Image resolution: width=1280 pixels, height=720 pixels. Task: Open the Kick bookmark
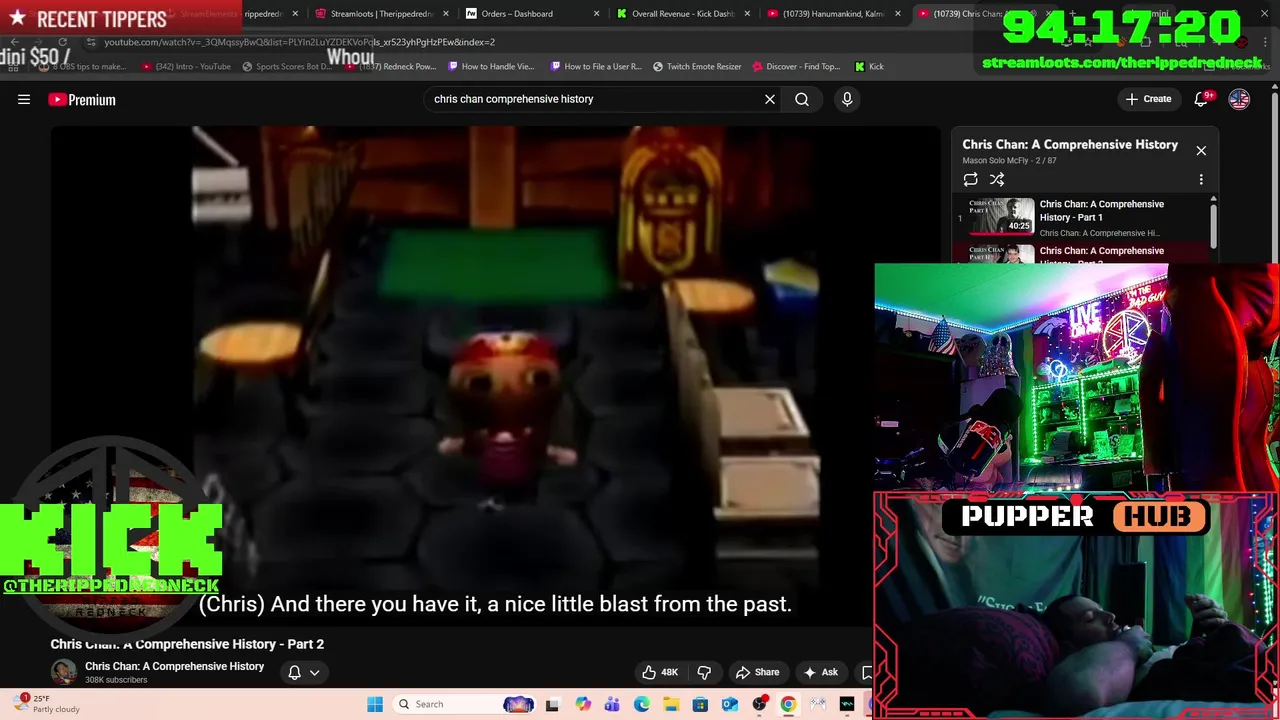[869, 66]
